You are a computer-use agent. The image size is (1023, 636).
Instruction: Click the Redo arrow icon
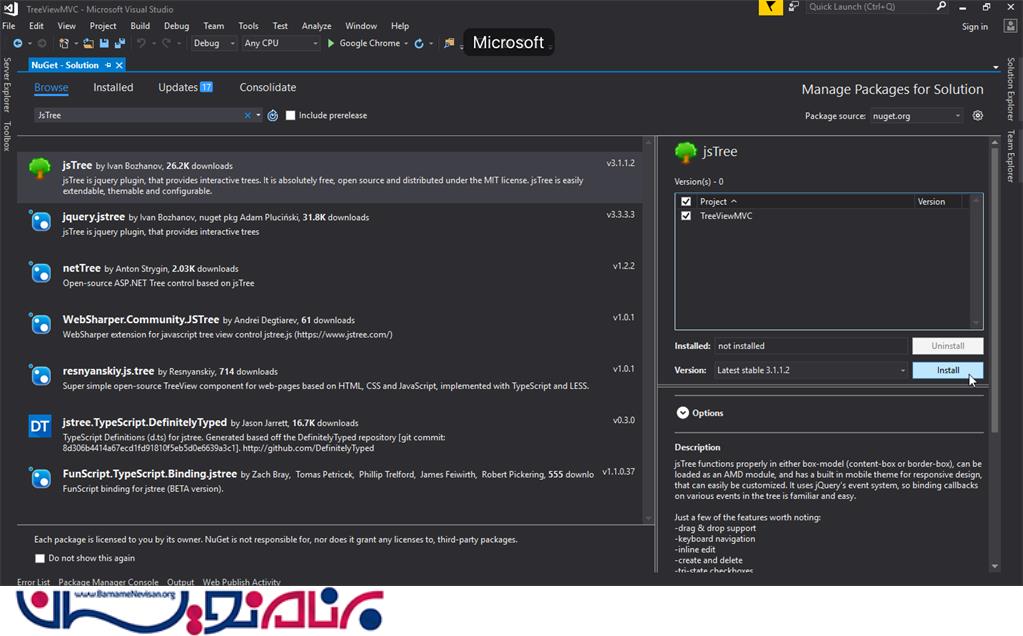point(166,43)
